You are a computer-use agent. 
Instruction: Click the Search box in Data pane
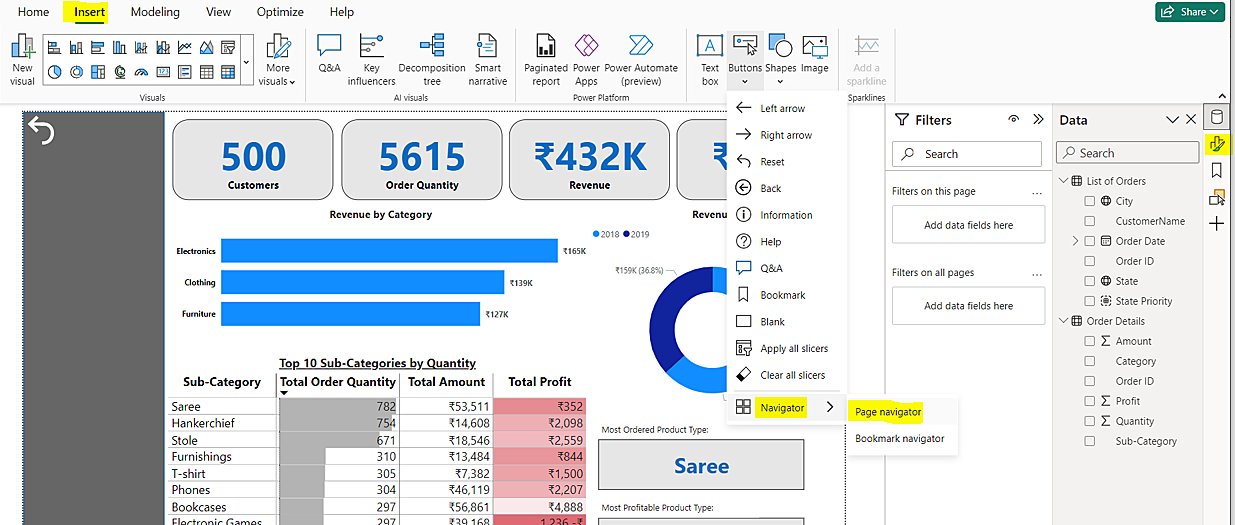[1127, 153]
